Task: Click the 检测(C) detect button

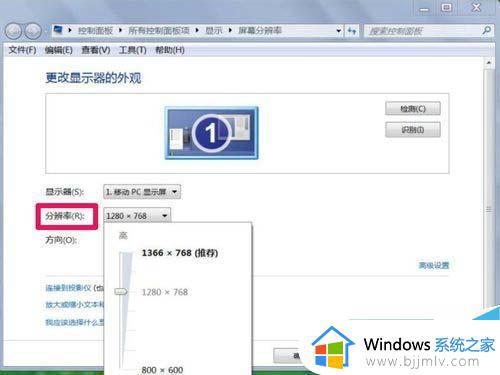Action: [x=413, y=109]
